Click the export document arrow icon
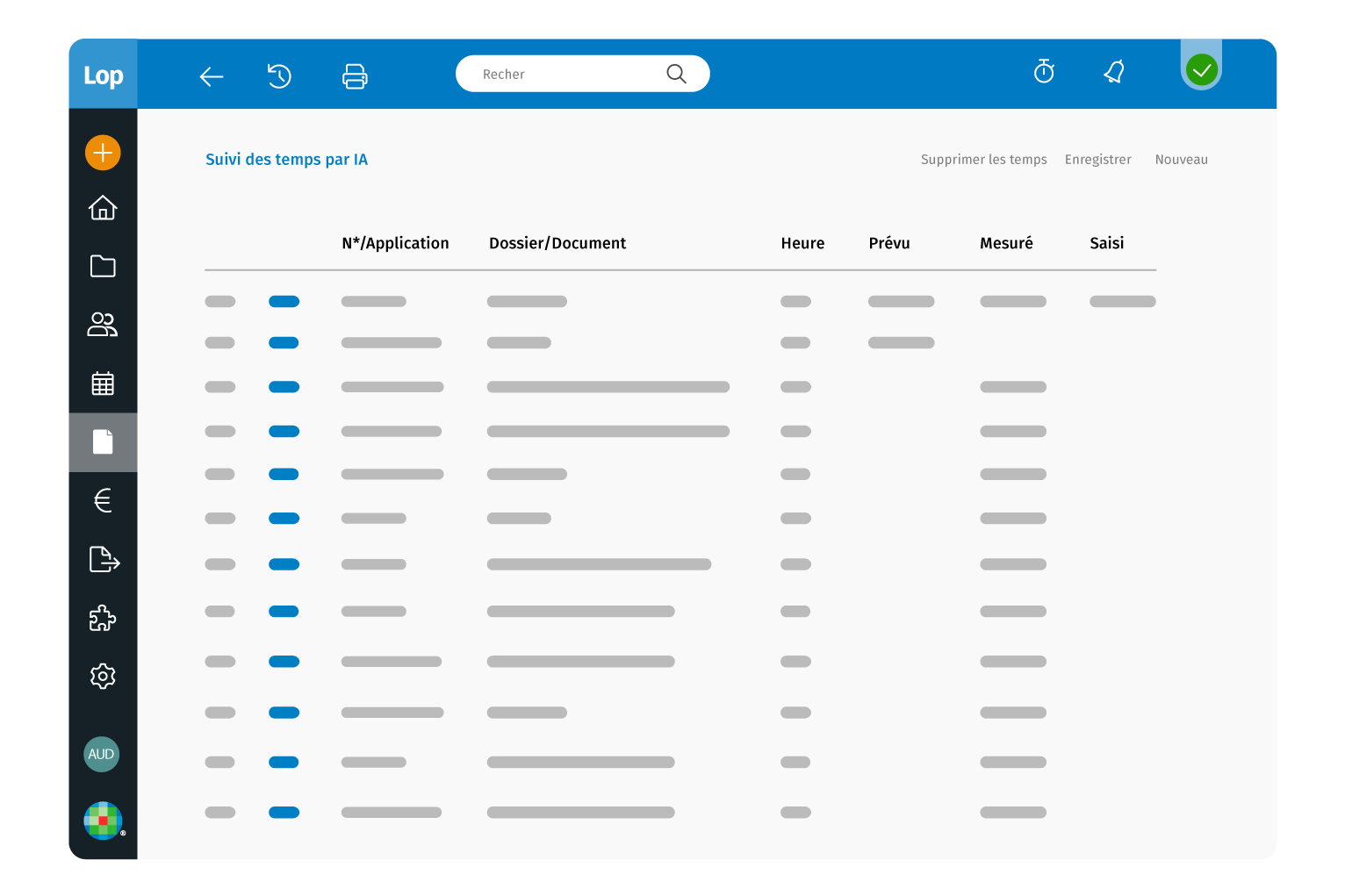This screenshot has height=896, width=1345. click(x=104, y=559)
